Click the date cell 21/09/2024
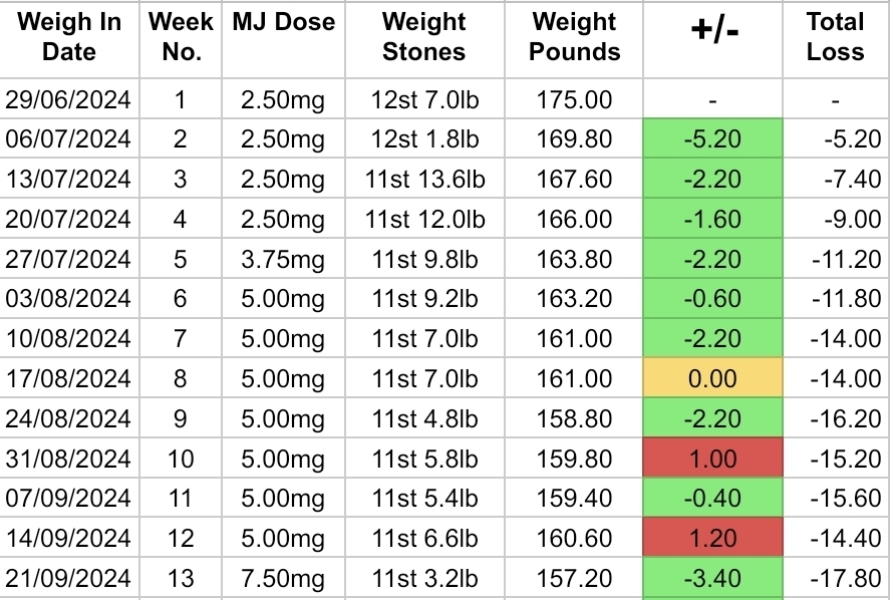This screenshot has width=890, height=600. pyautogui.click(x=70, y=579)
